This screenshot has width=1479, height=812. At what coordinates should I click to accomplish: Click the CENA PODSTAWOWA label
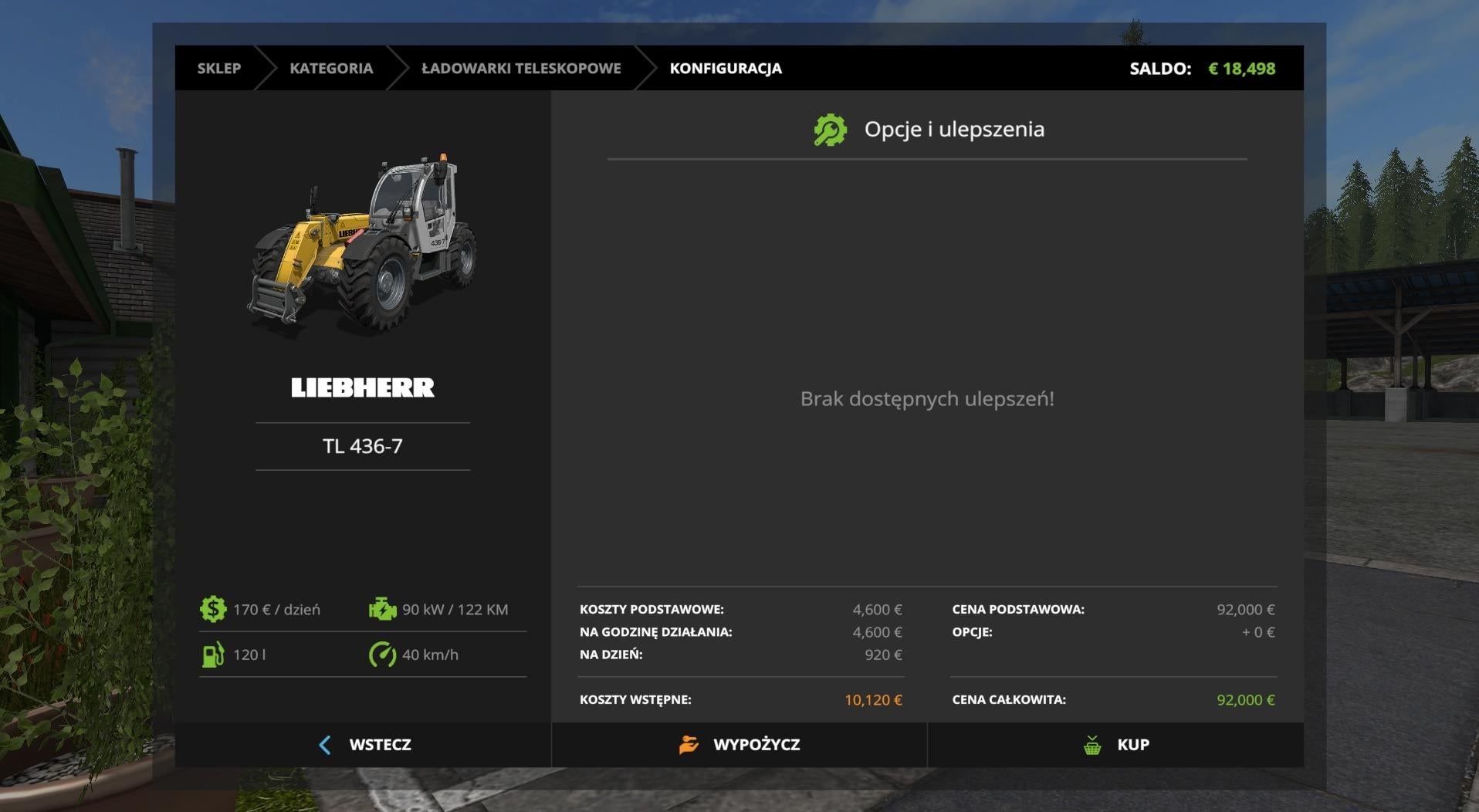[x=1018, y=609]
